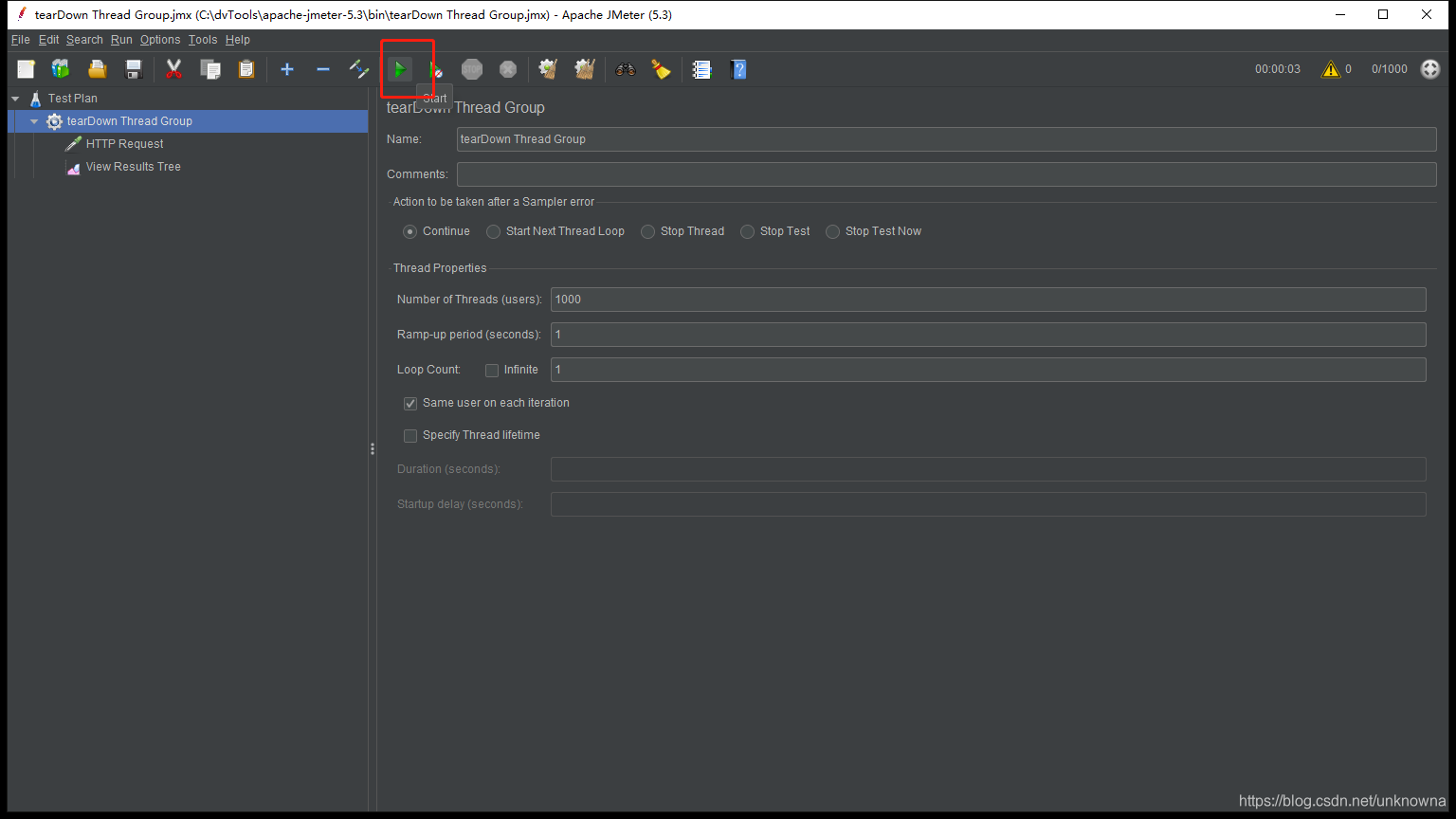1456x819 pixels.
Task: Click the Clear All double-broom icon
Action: click(585, 69)
